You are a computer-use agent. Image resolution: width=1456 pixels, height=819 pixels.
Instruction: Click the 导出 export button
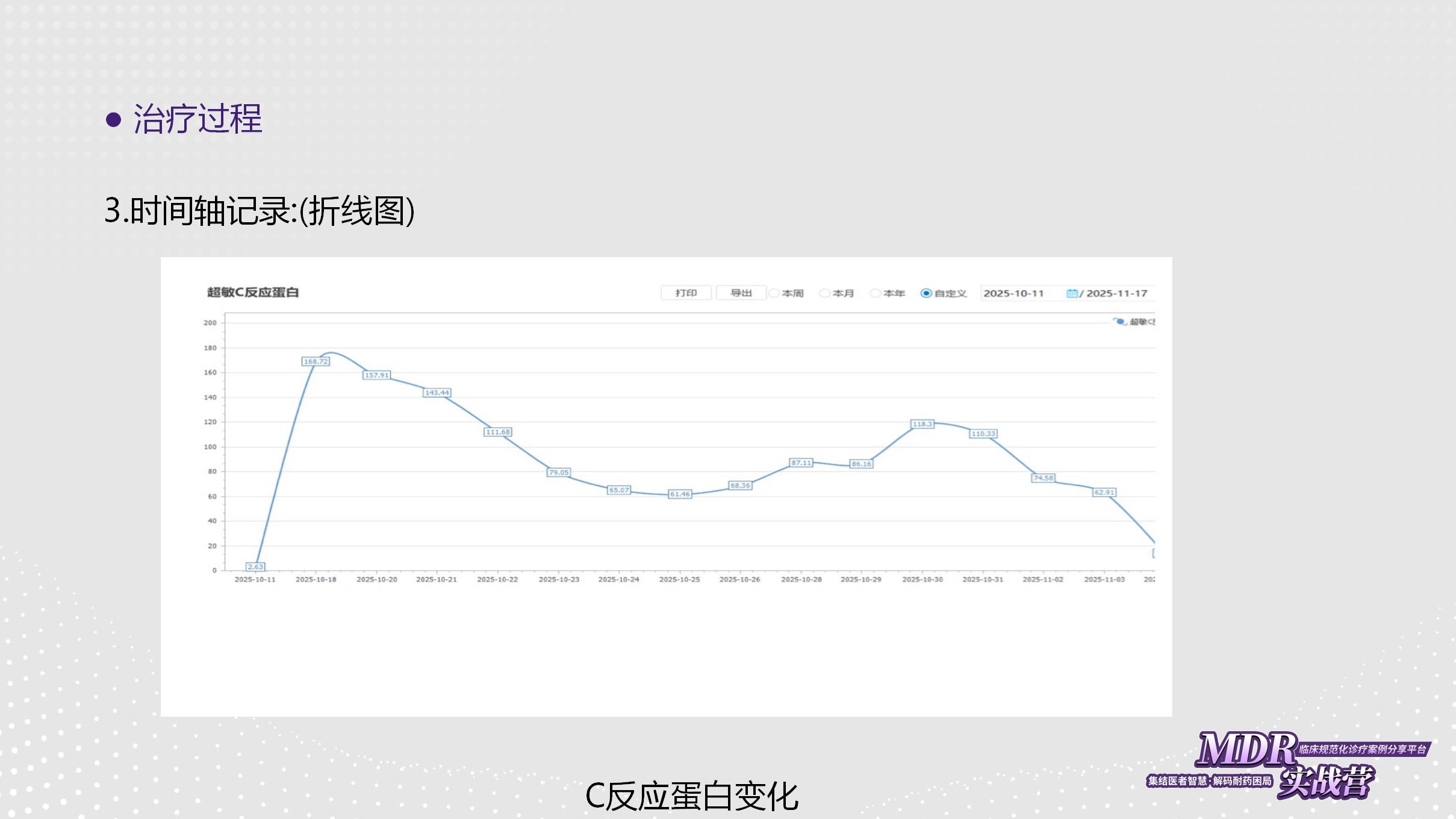click(x=741, y=293)
